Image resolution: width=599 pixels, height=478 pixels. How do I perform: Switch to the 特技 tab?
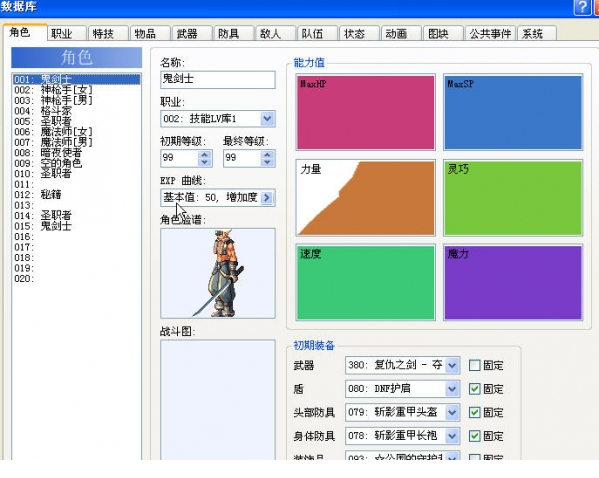pos(108,34)
